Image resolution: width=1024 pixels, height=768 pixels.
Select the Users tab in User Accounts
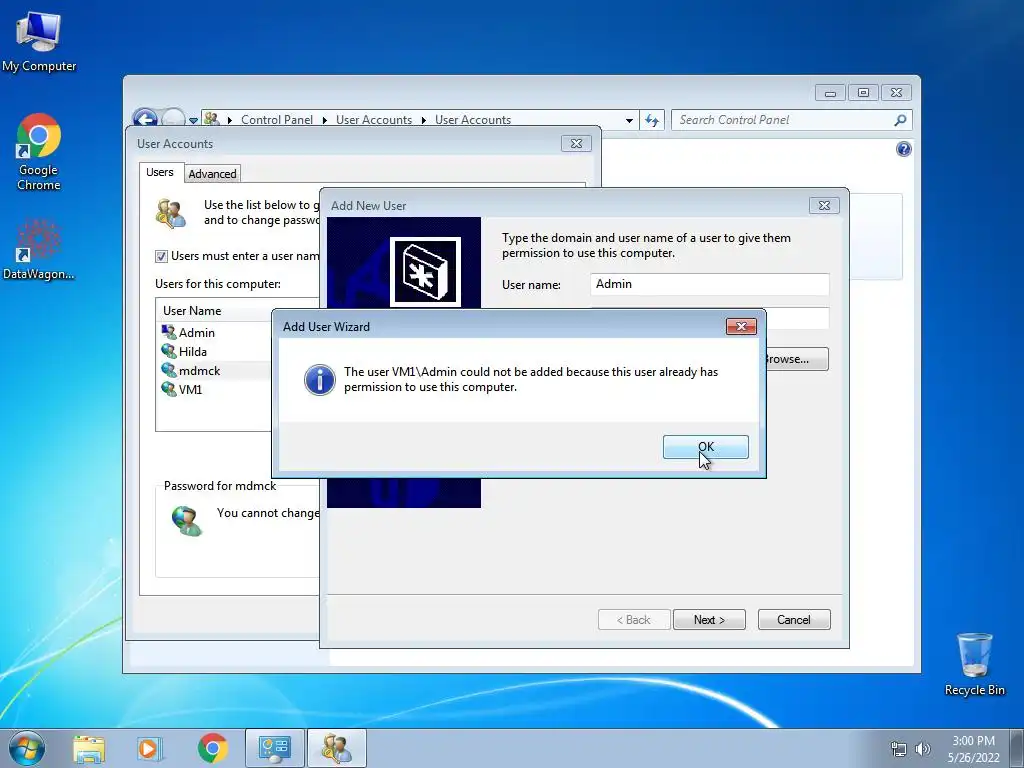[x=159, y=172]
